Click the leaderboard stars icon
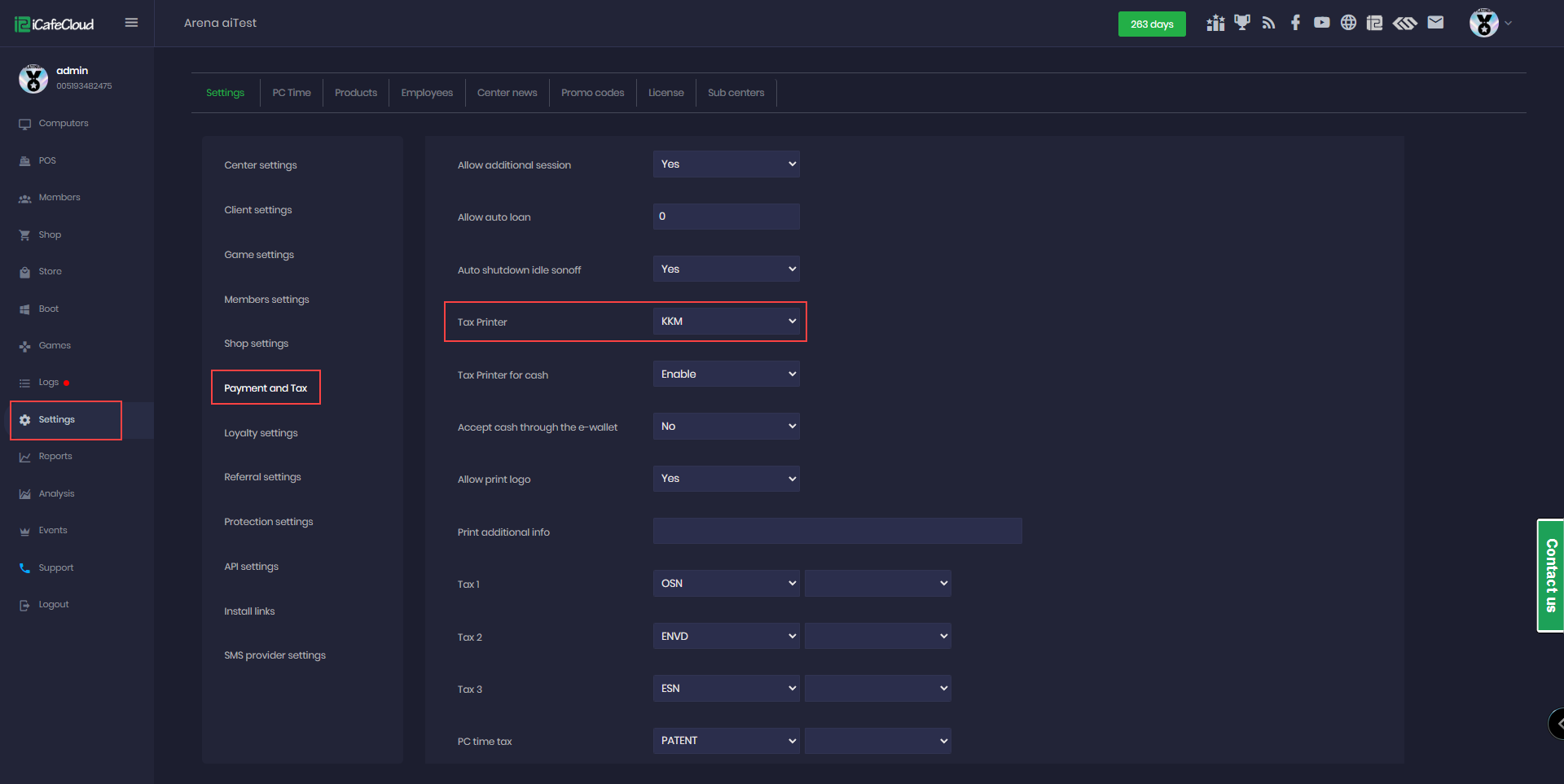The height and width of the screenshot is (784, 1564). pyautogui.click(x=1215, y=23)
